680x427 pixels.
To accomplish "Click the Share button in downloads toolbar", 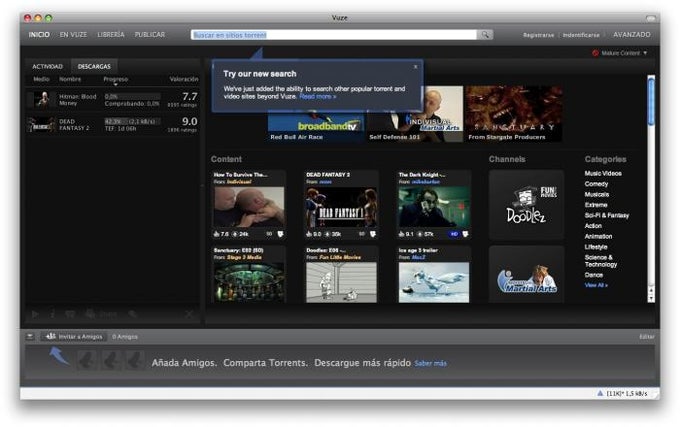I will click(x=101, y=314).
